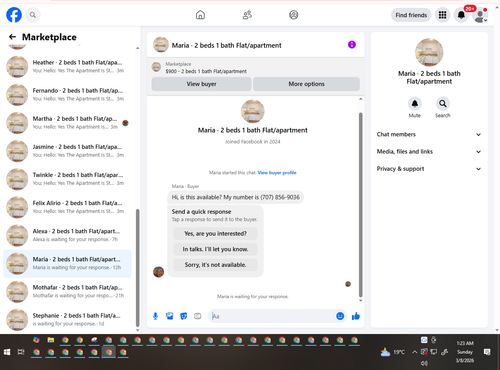Choose a sticker icon

click(184, 316)
